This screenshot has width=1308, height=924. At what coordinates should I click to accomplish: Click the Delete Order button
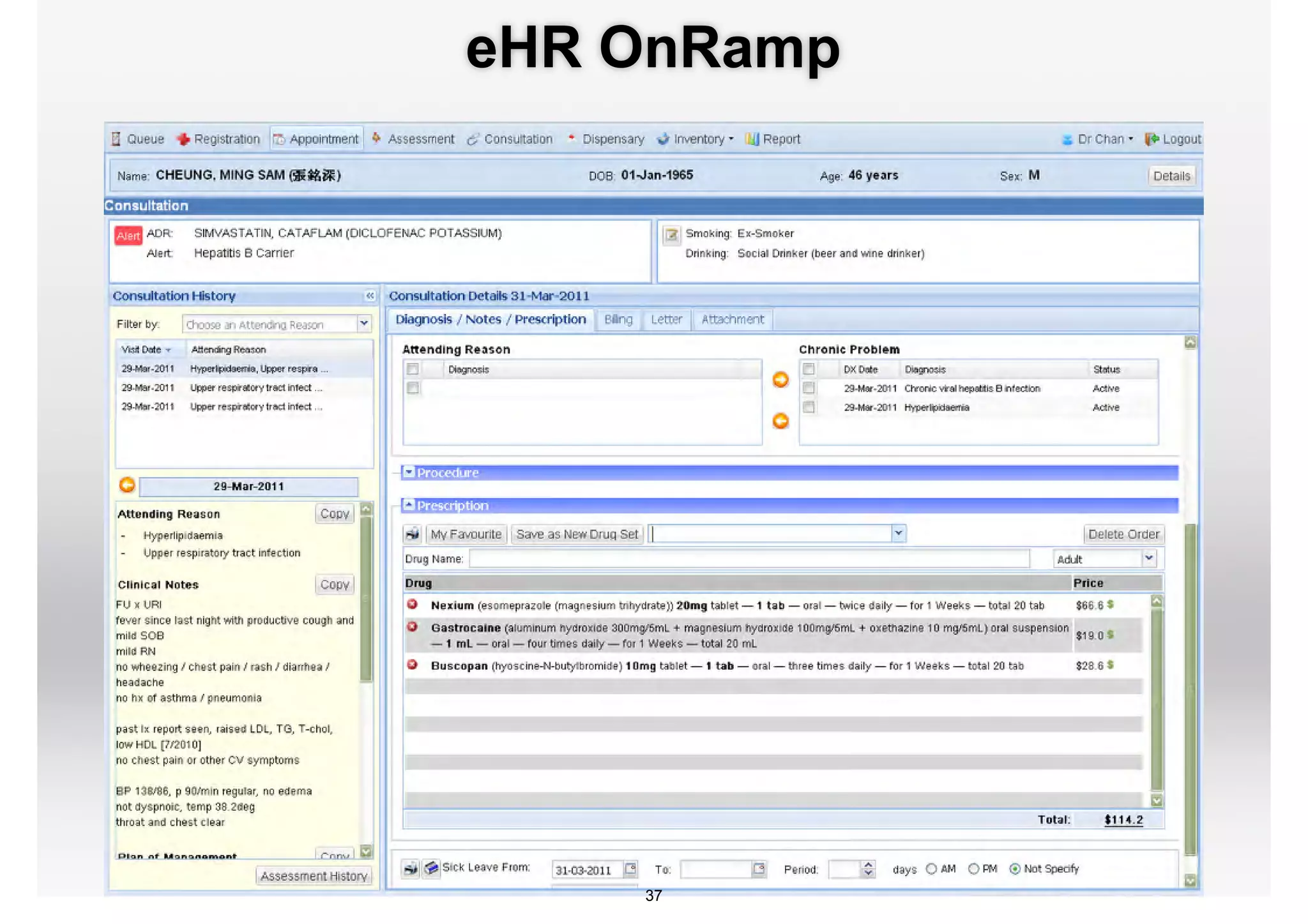pyautogui.click(x=1123, y=534)
